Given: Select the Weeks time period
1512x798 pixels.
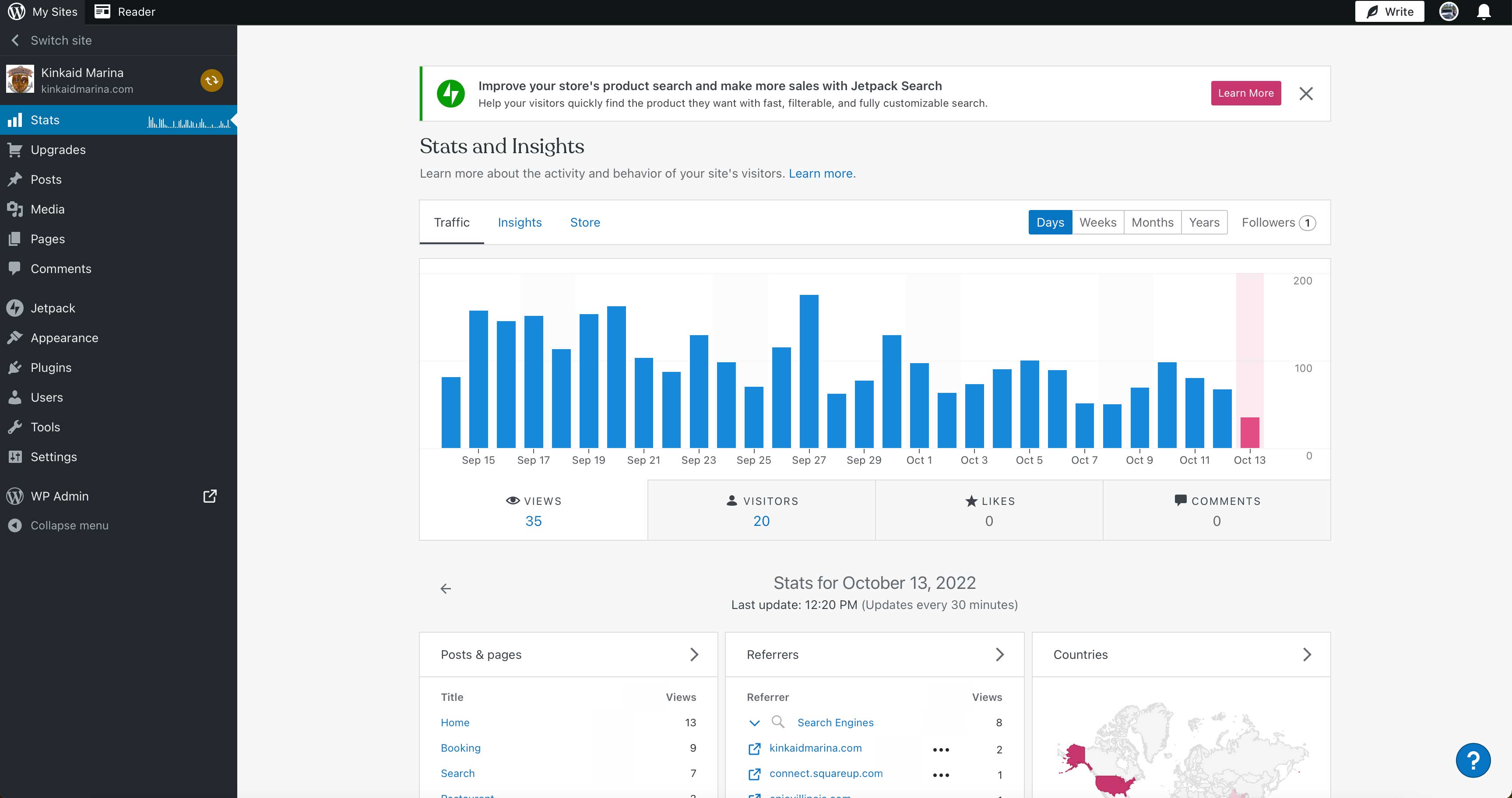Looking at the screenshot, I should point(1098,222).
